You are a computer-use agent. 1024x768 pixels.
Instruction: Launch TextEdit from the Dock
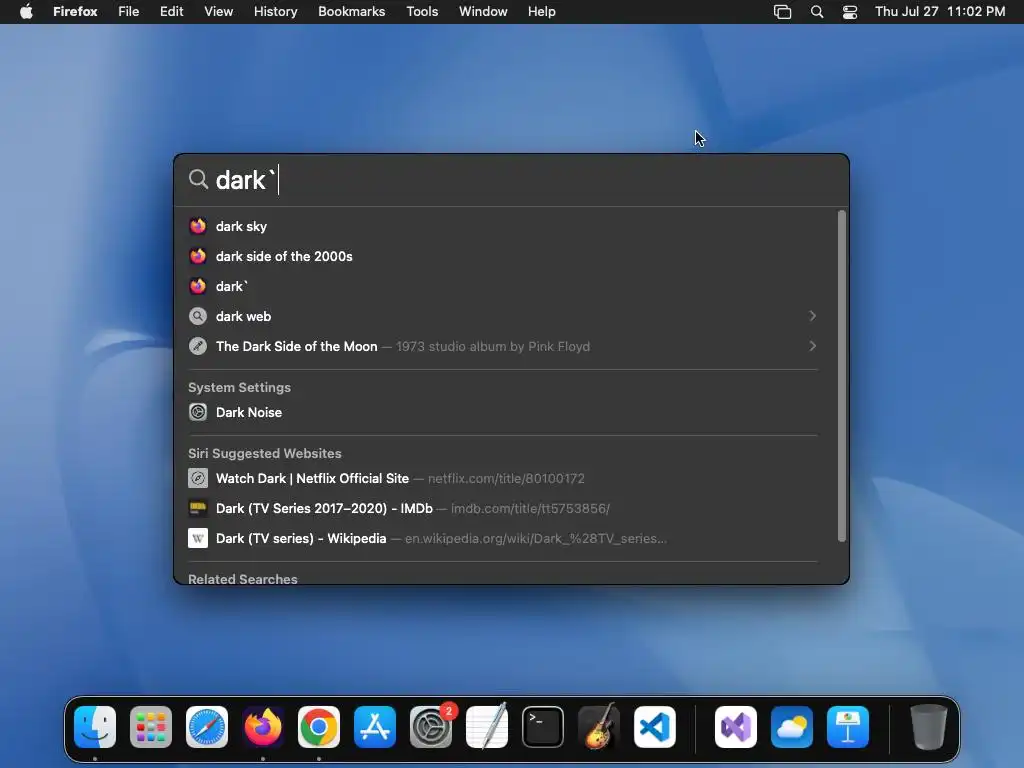(487, 726)
